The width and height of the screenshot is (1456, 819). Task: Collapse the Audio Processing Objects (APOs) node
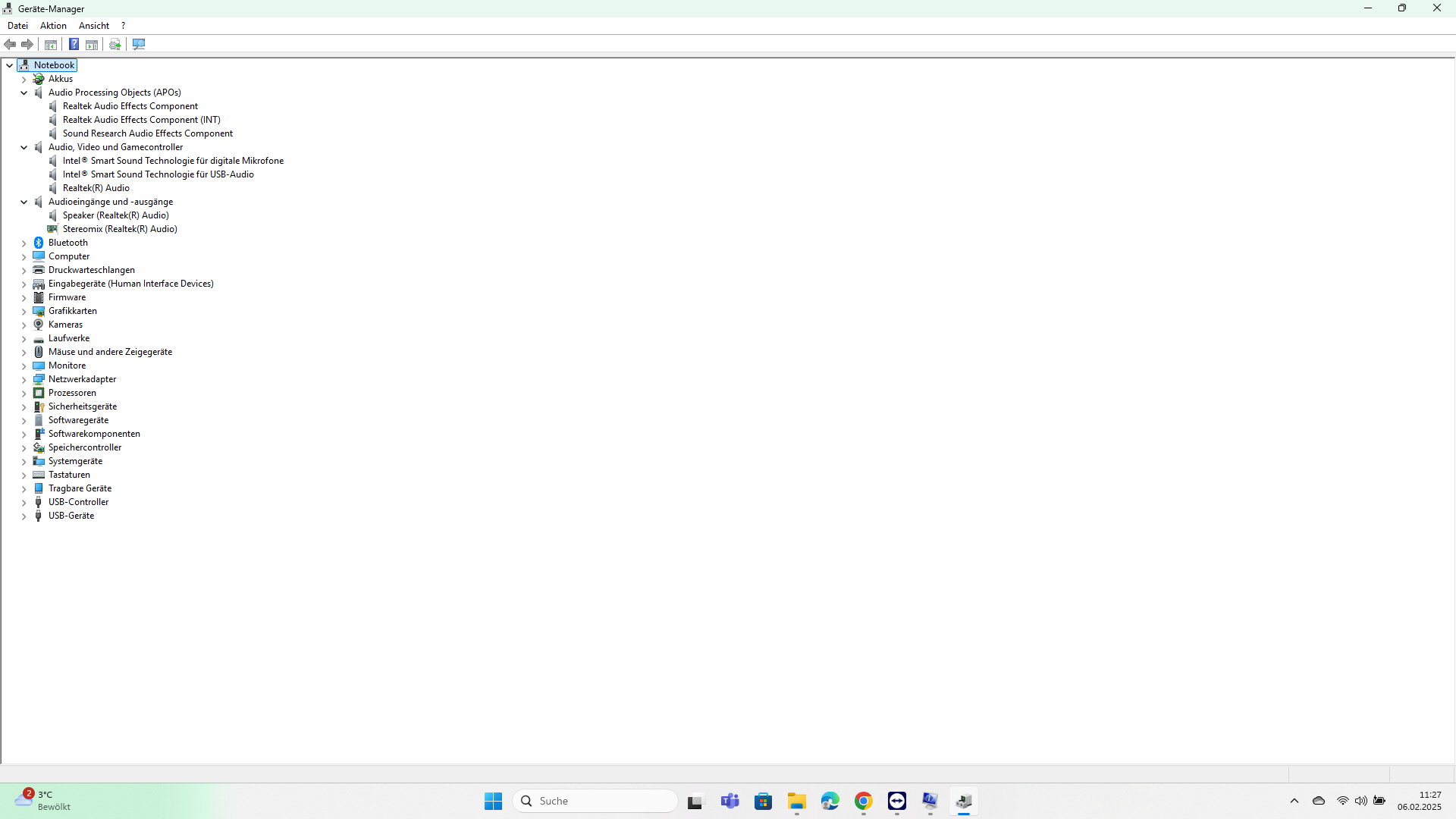coord(24,93)
